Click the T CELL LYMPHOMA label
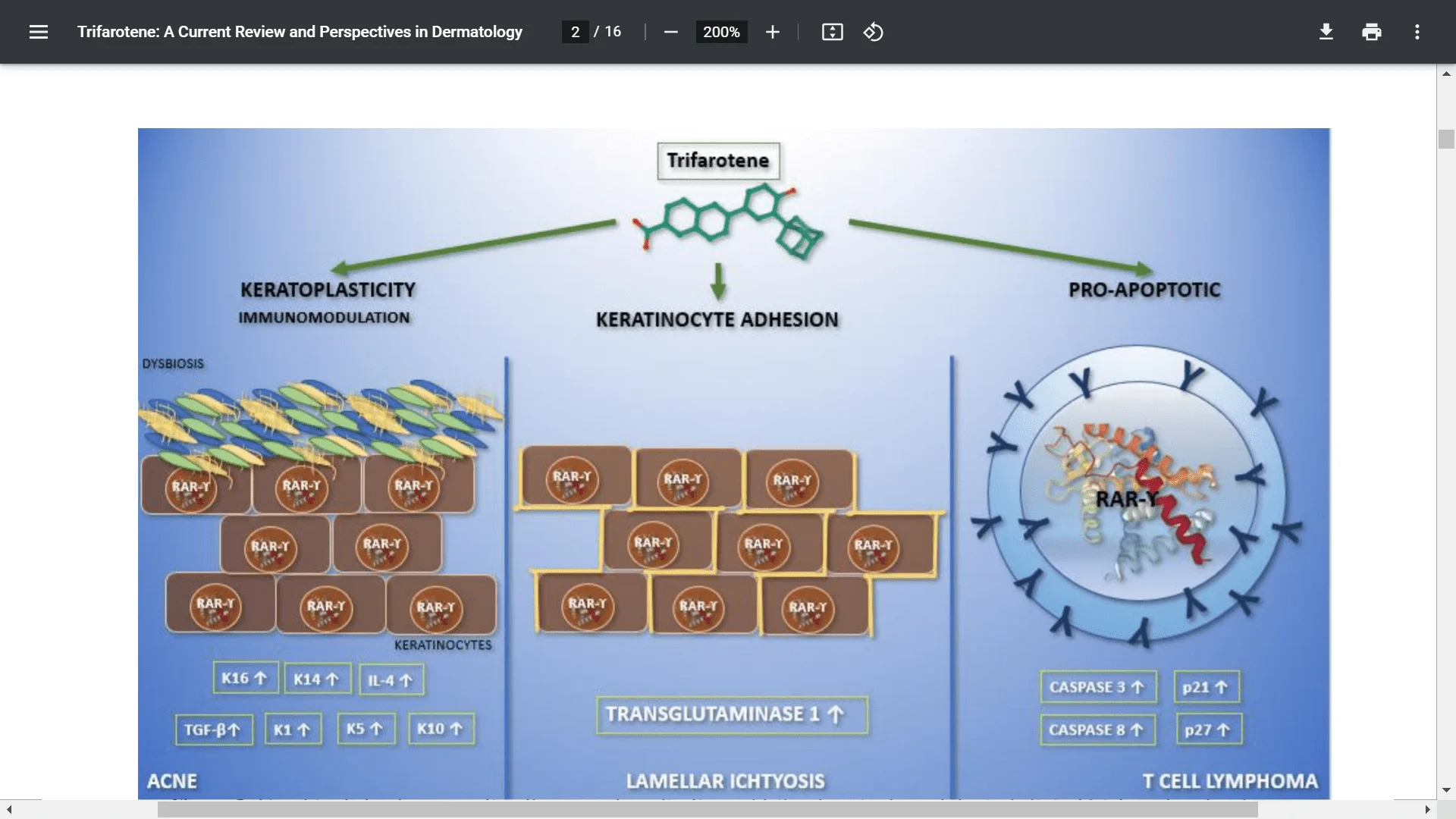Image resolution: width=1456 pixels, height=819 pixels. pos(1230,781)
